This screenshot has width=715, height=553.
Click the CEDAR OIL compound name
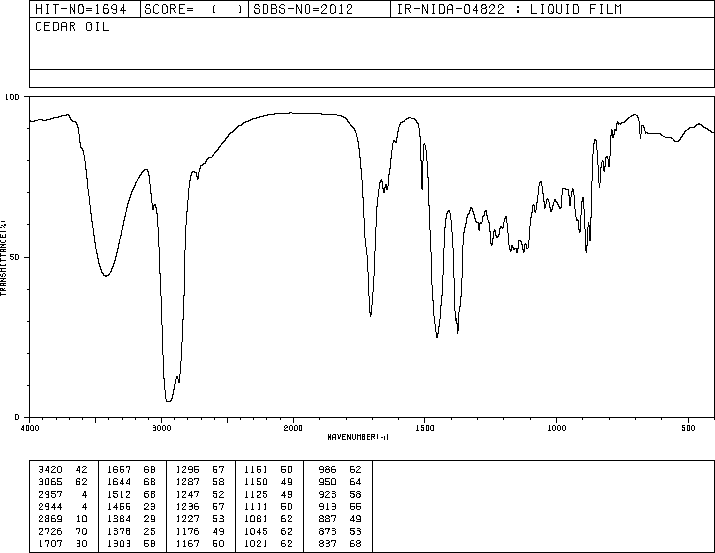[72, 27]
